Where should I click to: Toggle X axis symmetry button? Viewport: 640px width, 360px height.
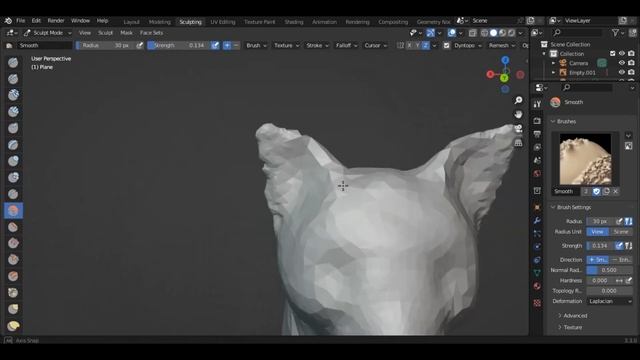pyautogui.click(x=410, y=46)
